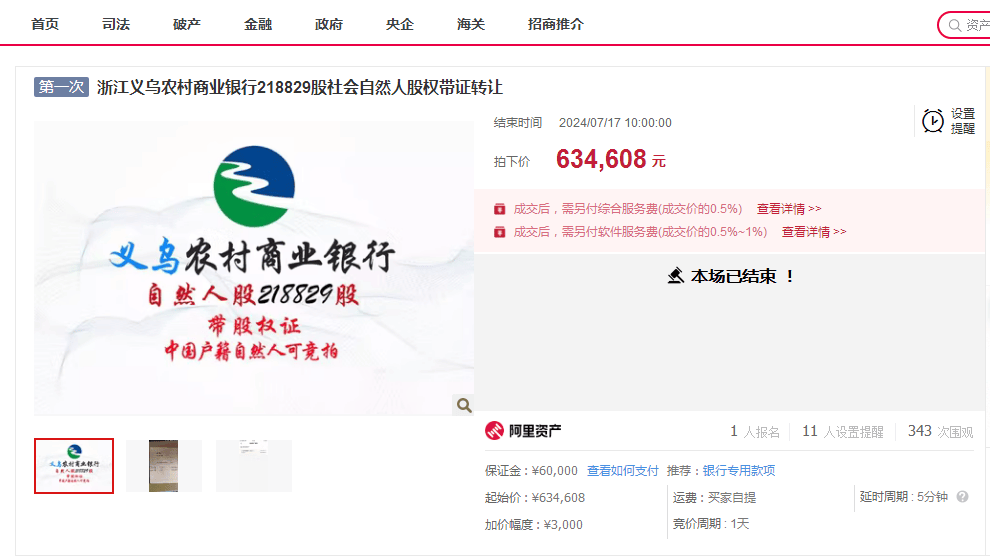Click the 运费：买家自提 text
This screenshot has width=990, height=557.
(x=714, y=498)
